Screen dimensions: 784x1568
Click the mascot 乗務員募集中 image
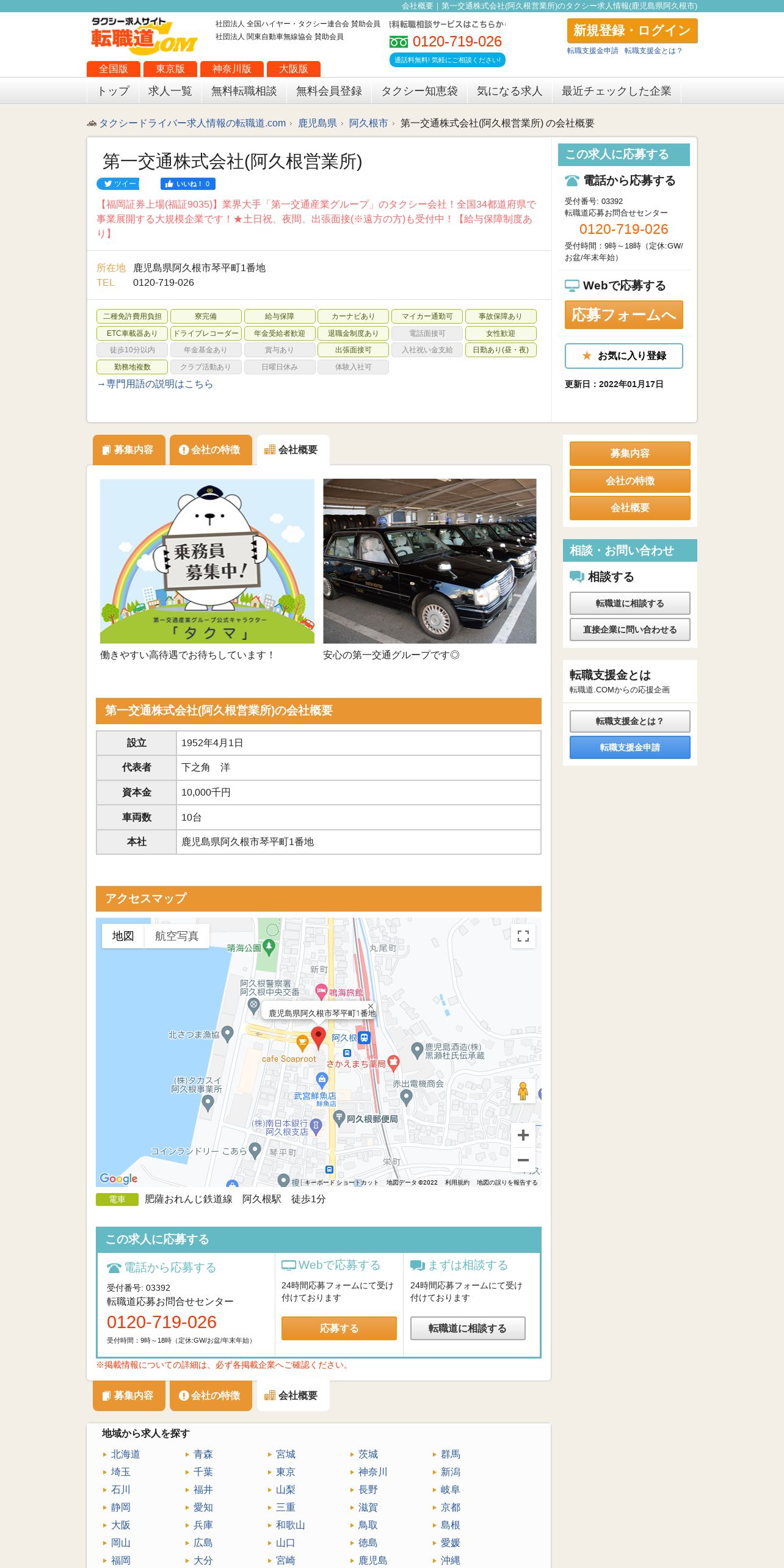[207, 561]
